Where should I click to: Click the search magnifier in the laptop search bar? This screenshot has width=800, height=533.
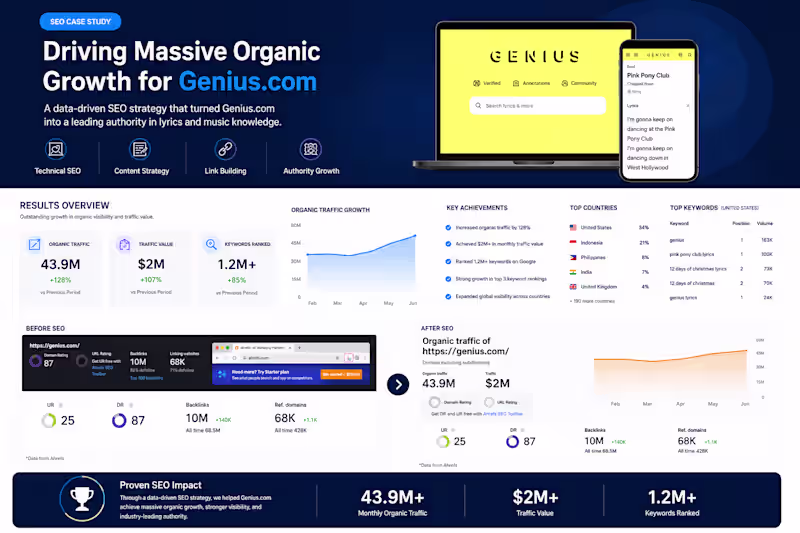478,106
